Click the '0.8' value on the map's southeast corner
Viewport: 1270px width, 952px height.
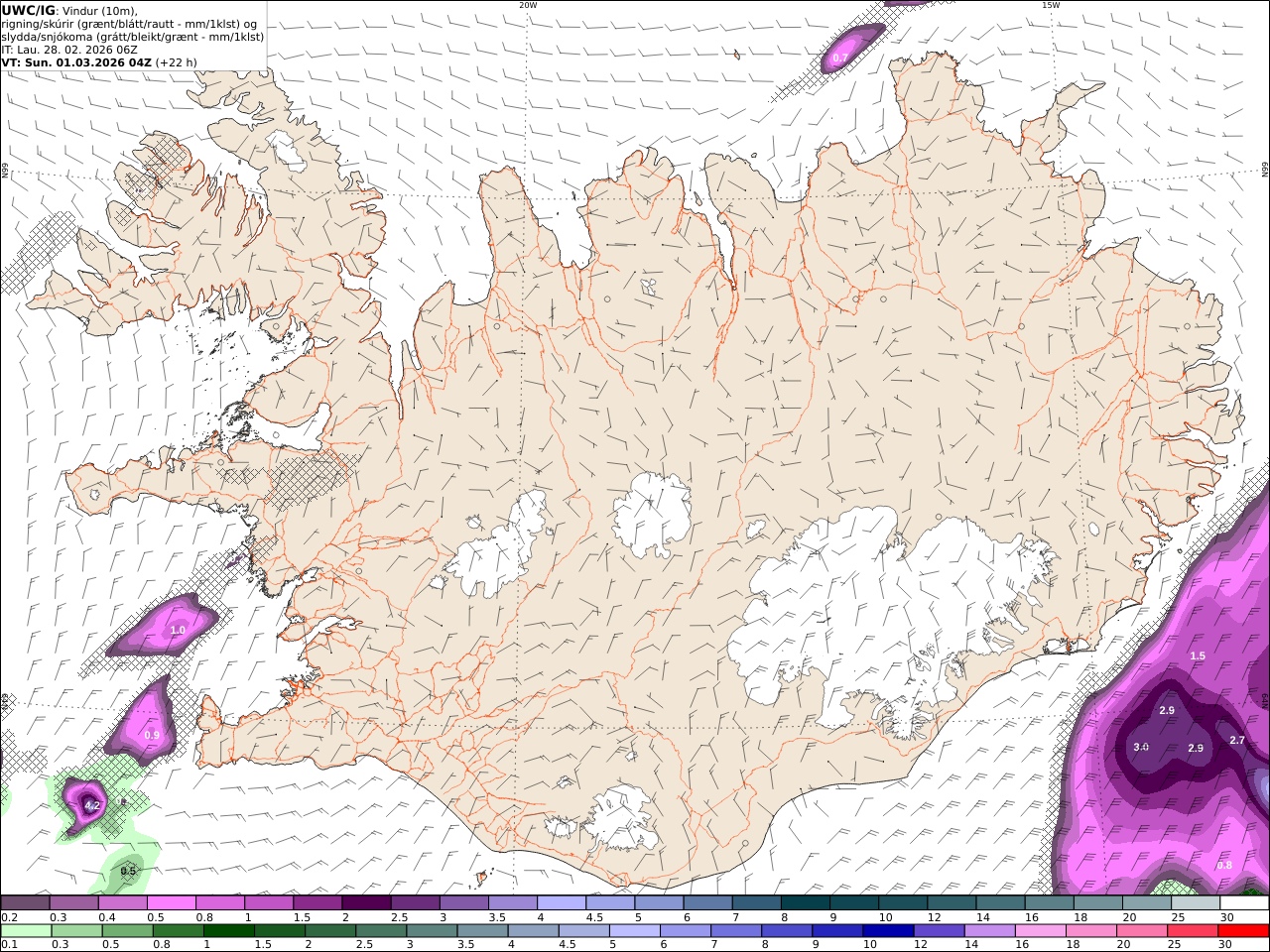1224,865
